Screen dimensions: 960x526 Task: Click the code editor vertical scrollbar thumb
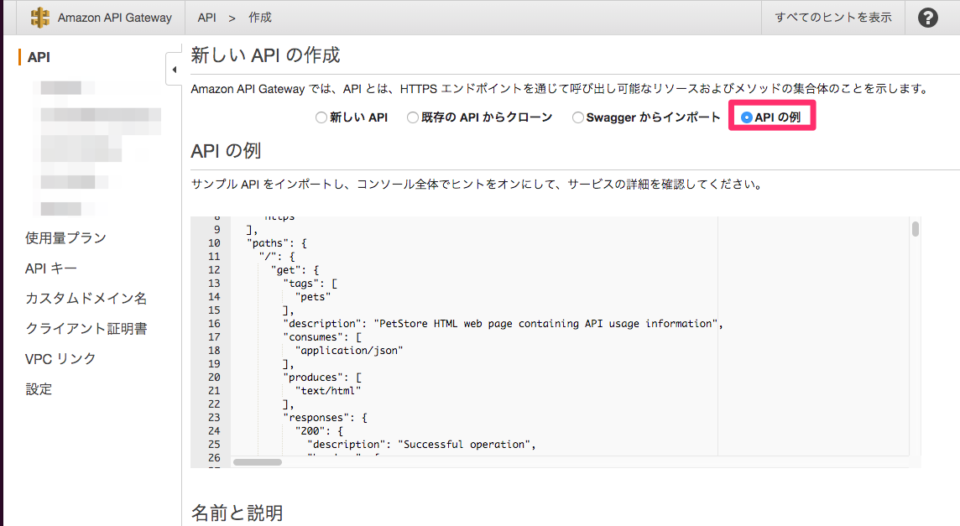point(915,229)
